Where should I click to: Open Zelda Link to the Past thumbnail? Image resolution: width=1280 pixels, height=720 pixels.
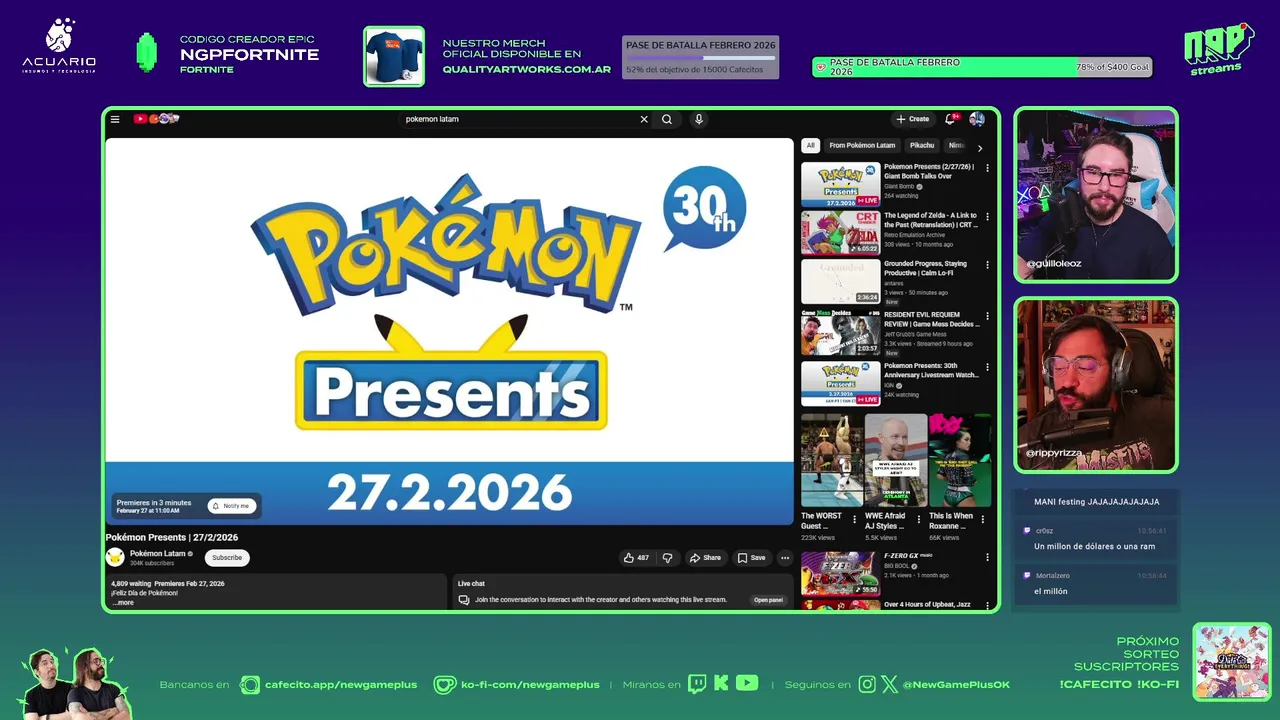(840, 233)
